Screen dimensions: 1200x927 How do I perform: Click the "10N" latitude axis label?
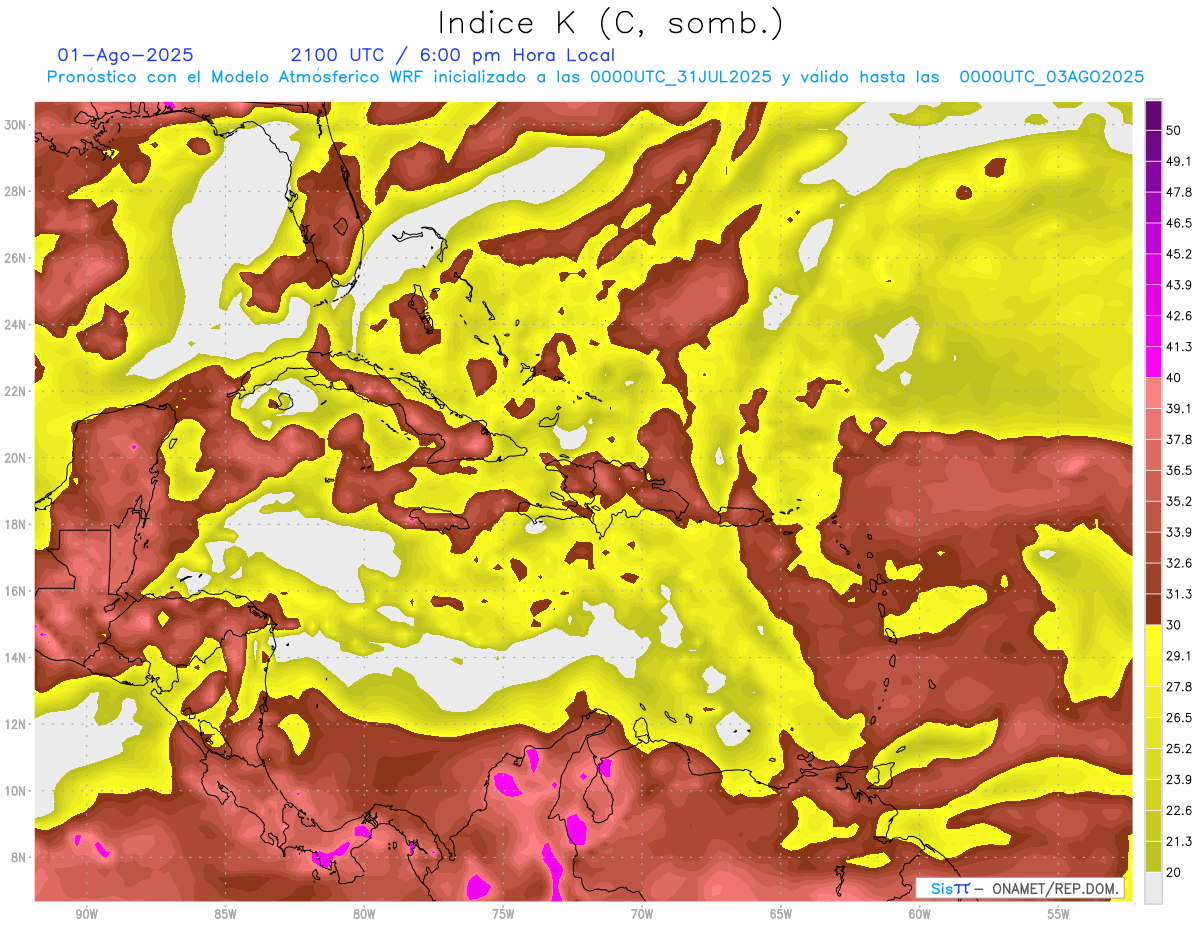click(x=17, y=791)
